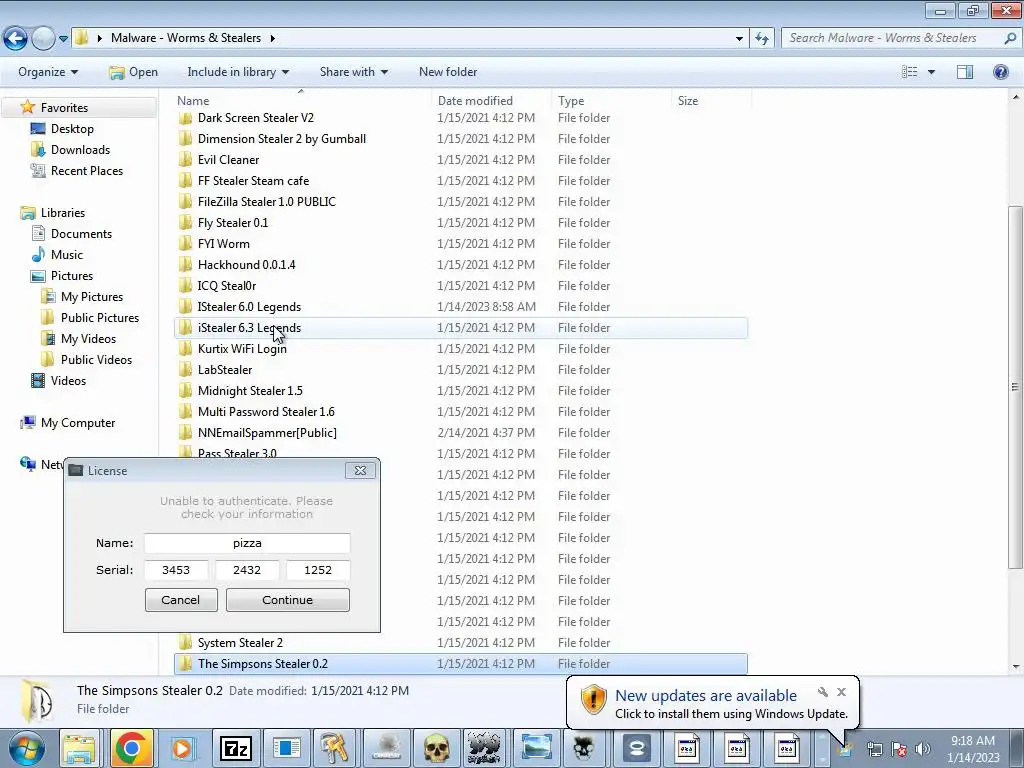
Task: Toggle the preview pane icon
Action: tap(965, 72)
